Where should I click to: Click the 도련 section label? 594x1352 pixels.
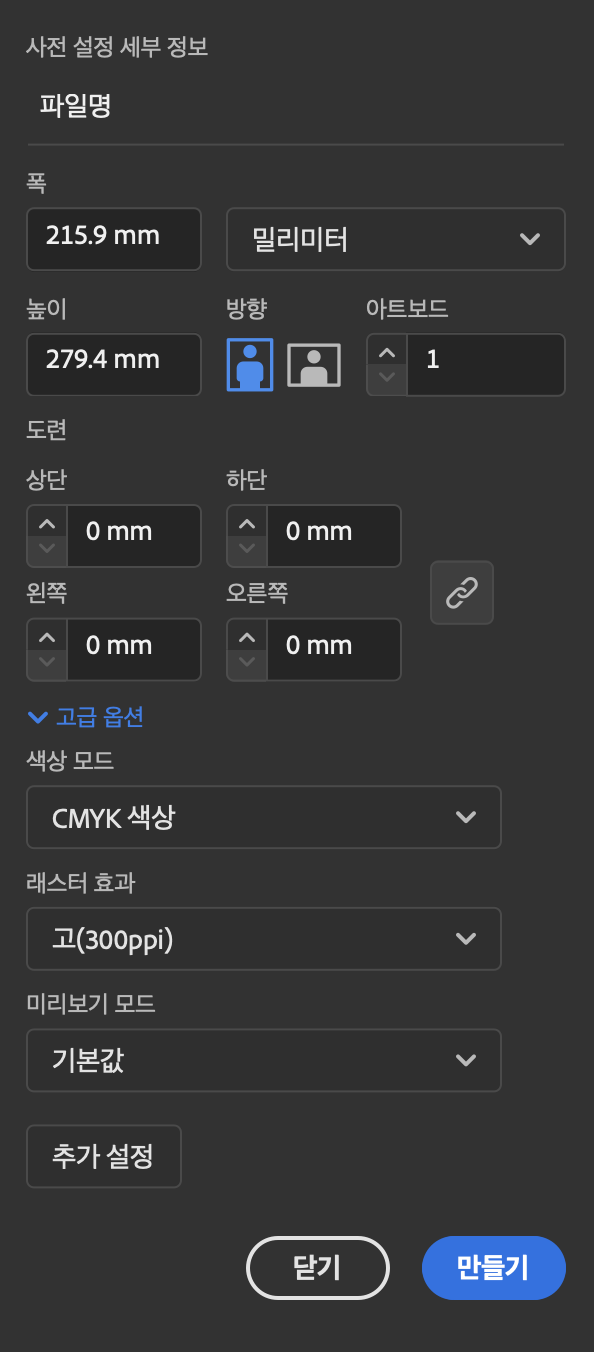46,430
